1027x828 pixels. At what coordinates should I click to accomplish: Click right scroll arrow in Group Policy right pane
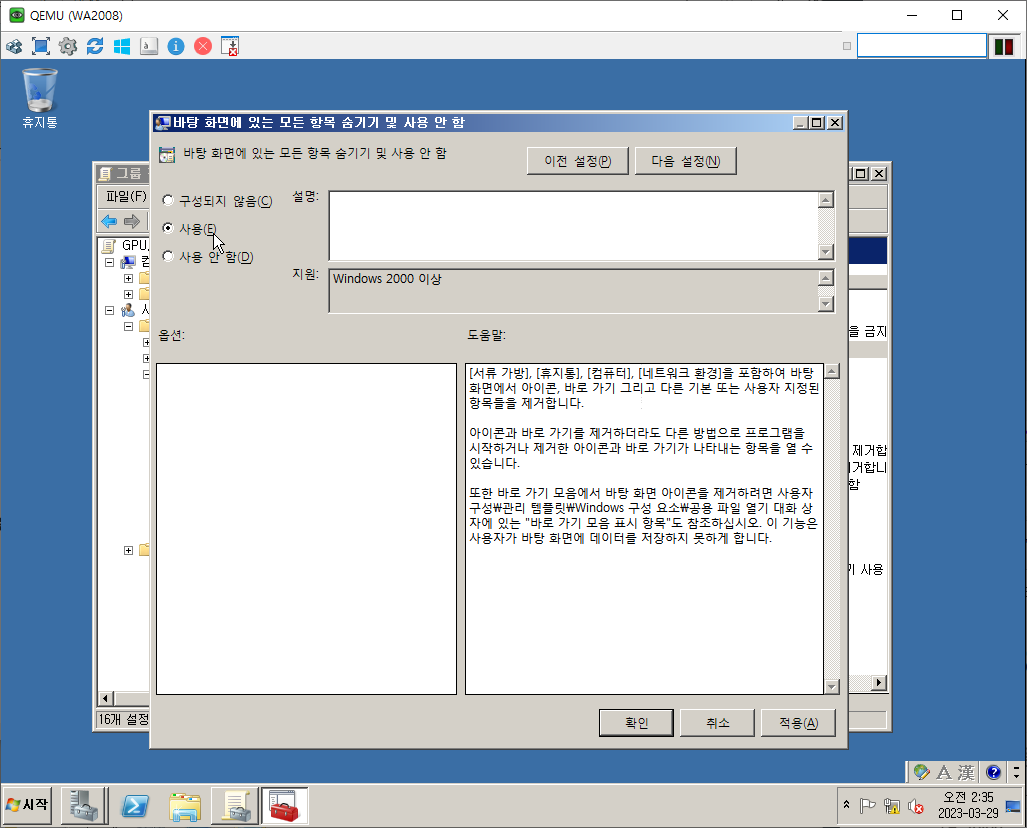tap(879, 683)
